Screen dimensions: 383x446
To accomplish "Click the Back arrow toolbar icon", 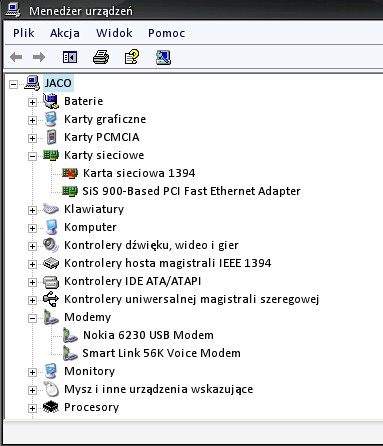I will (x=16, y=57).
